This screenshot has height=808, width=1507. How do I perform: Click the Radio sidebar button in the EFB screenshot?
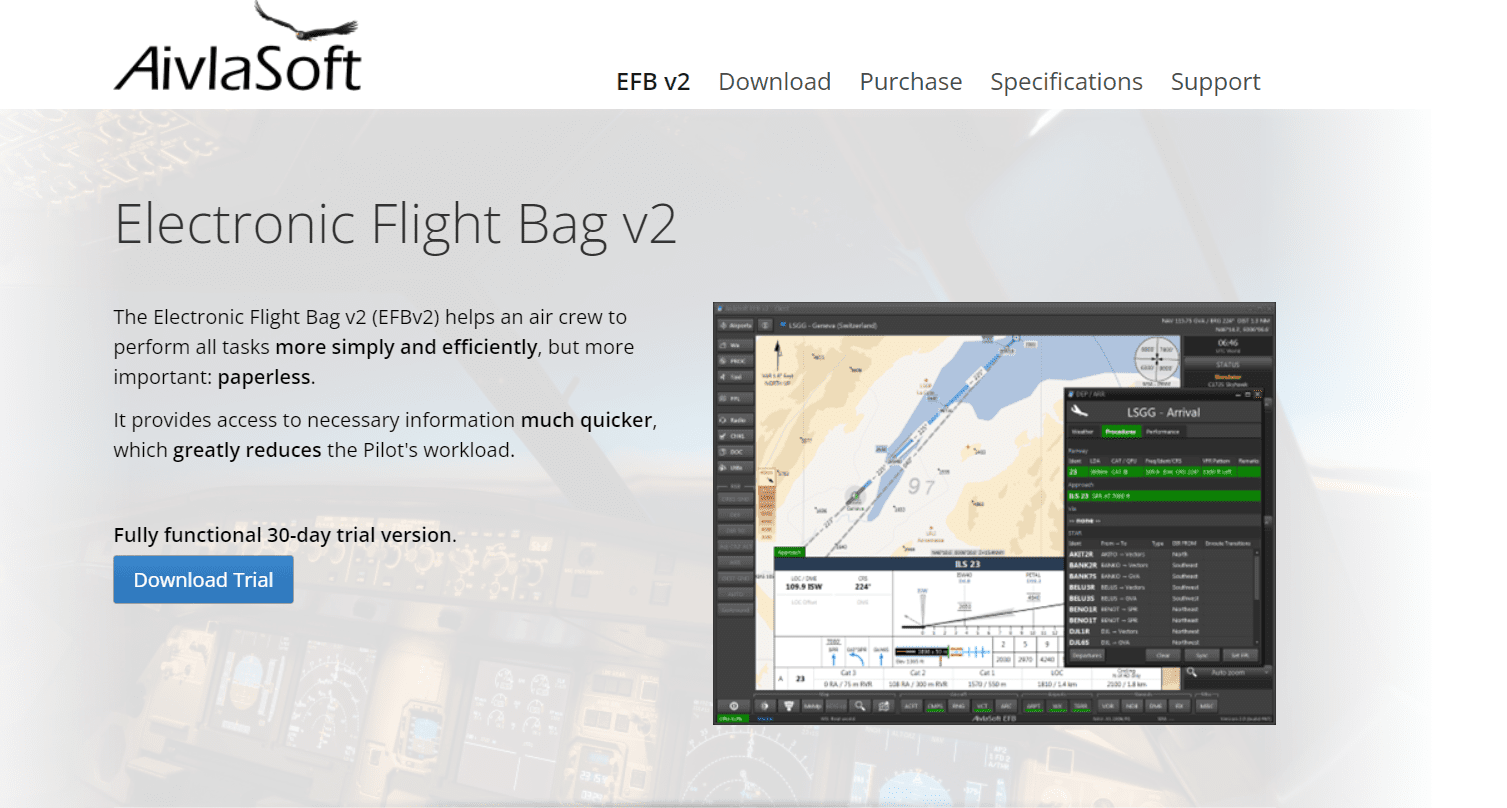click(x=735, y=420)
